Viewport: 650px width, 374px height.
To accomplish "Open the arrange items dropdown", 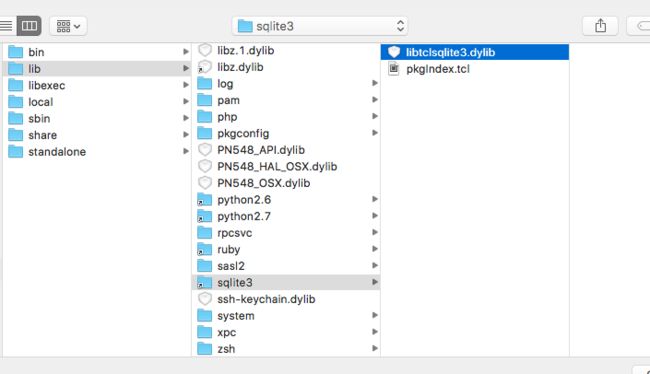I will [x=68, y=26].
